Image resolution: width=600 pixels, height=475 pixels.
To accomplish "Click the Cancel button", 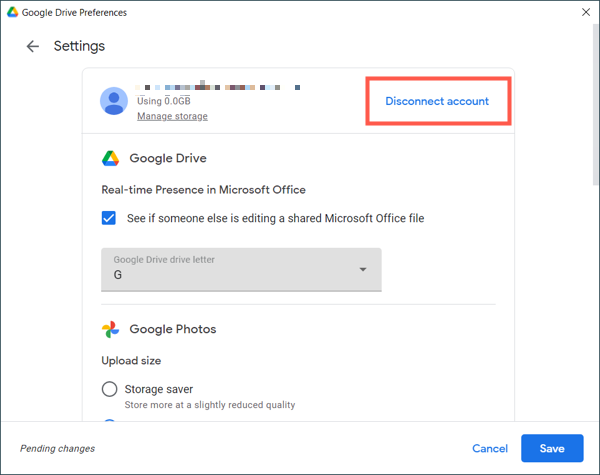I will [490, 449].
